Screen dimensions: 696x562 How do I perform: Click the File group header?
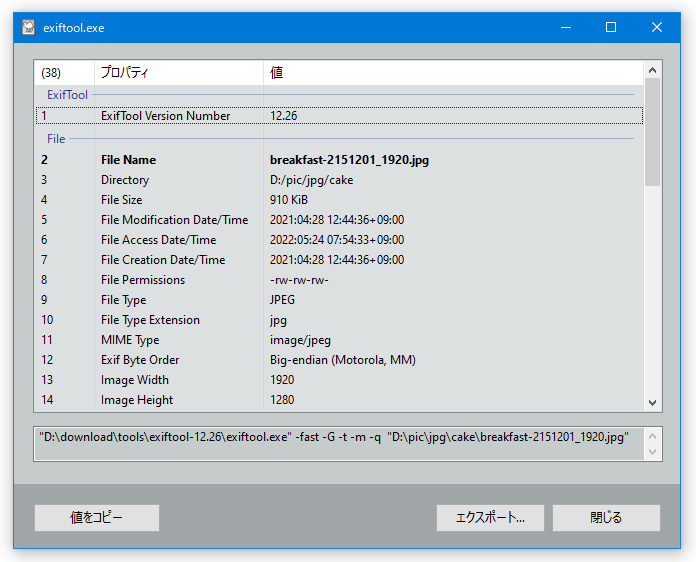(56, 139)
